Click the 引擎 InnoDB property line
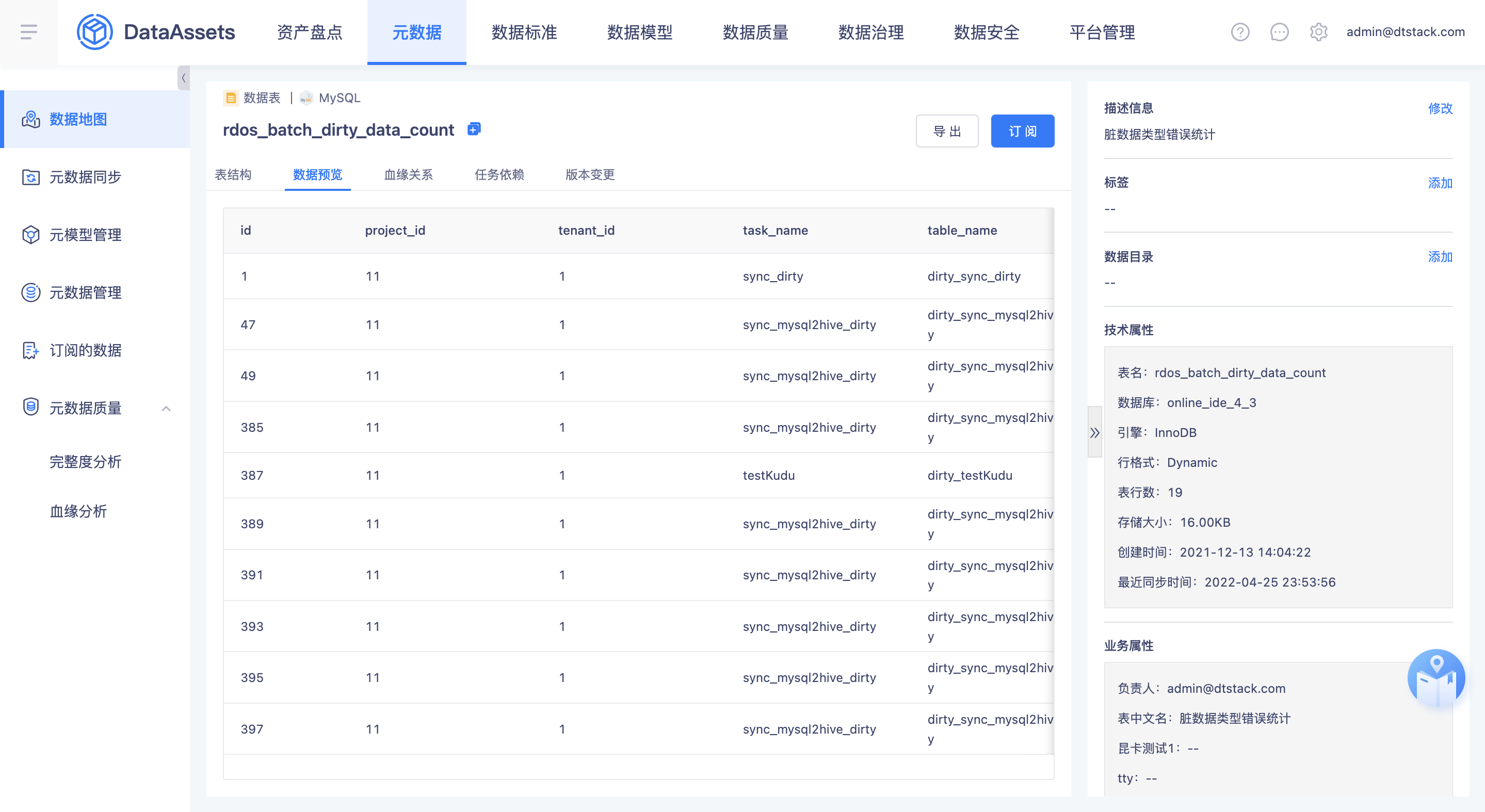1485x812 pixels. pyautogui.click(x=1157, y=432)
